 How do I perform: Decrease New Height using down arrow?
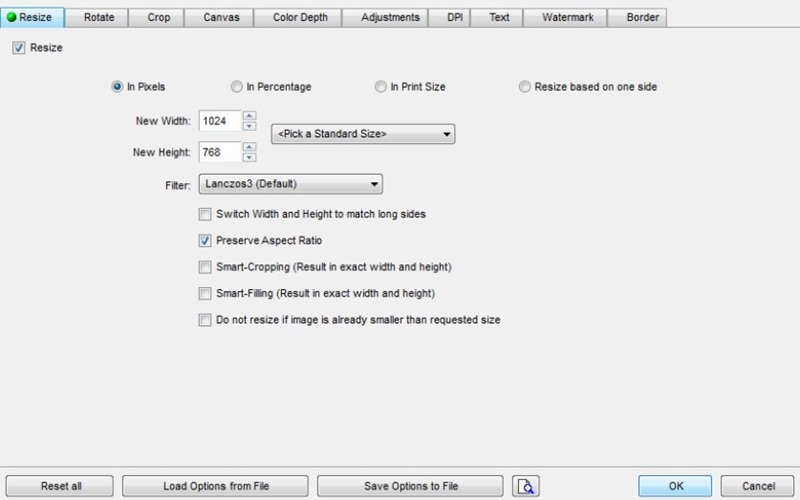point(249,157)
